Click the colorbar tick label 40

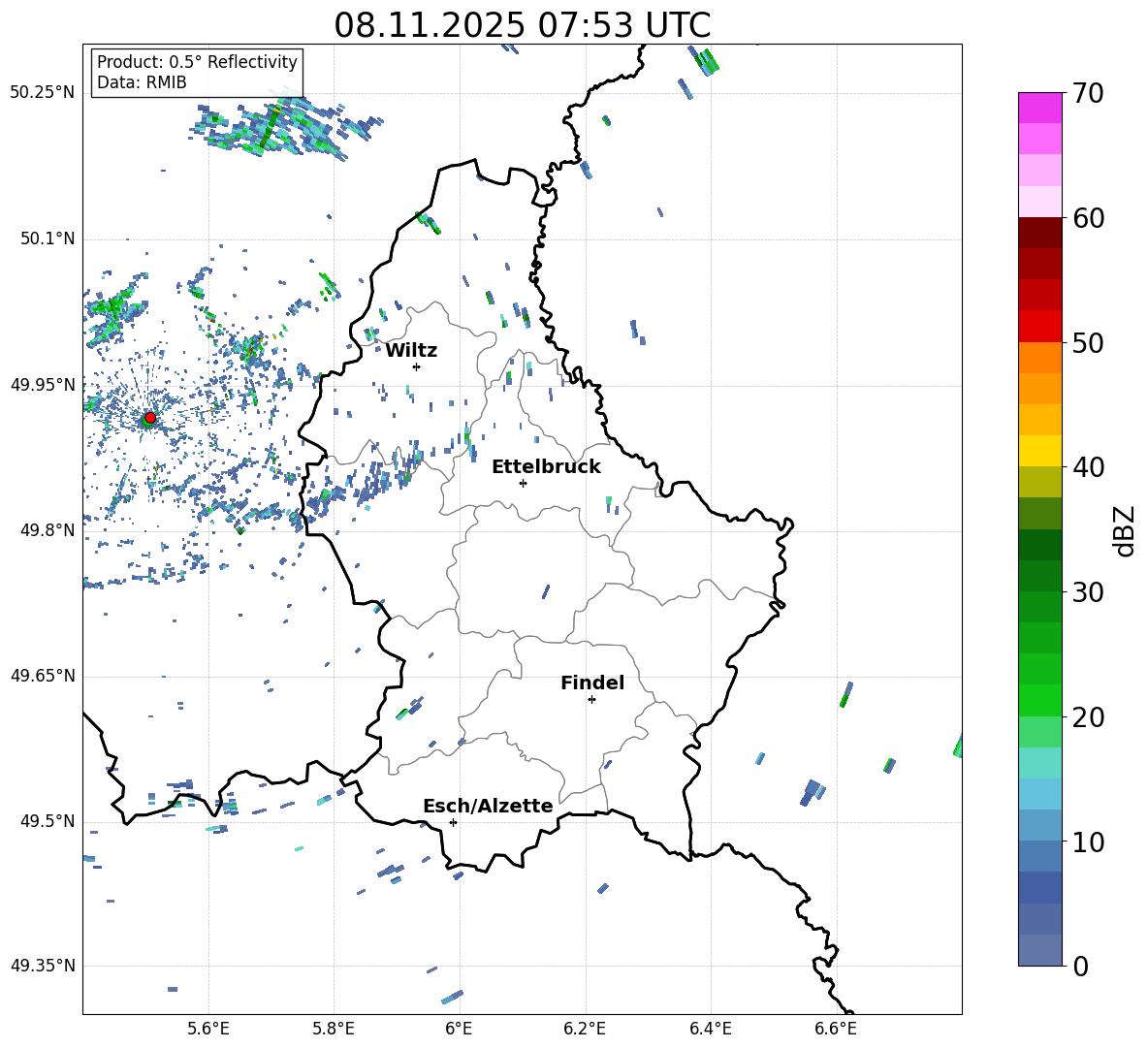1088,467
